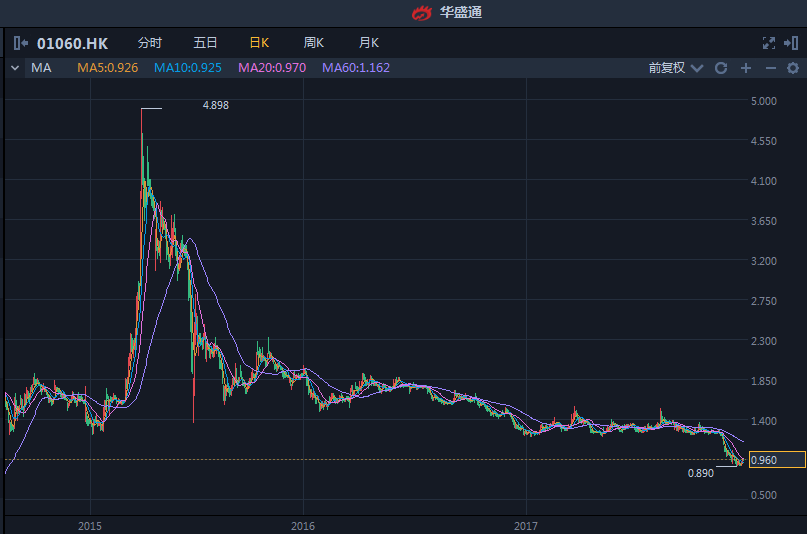Open chart settings gear icon

tap(793, 68)
